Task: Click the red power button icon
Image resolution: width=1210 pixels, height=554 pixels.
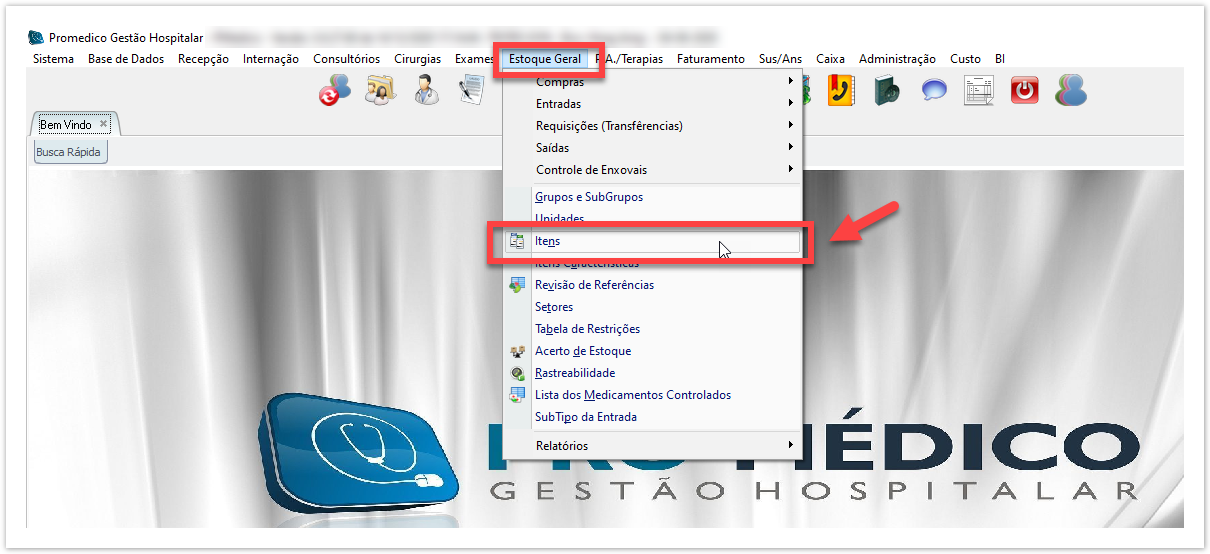Action: pos(1025,91)
